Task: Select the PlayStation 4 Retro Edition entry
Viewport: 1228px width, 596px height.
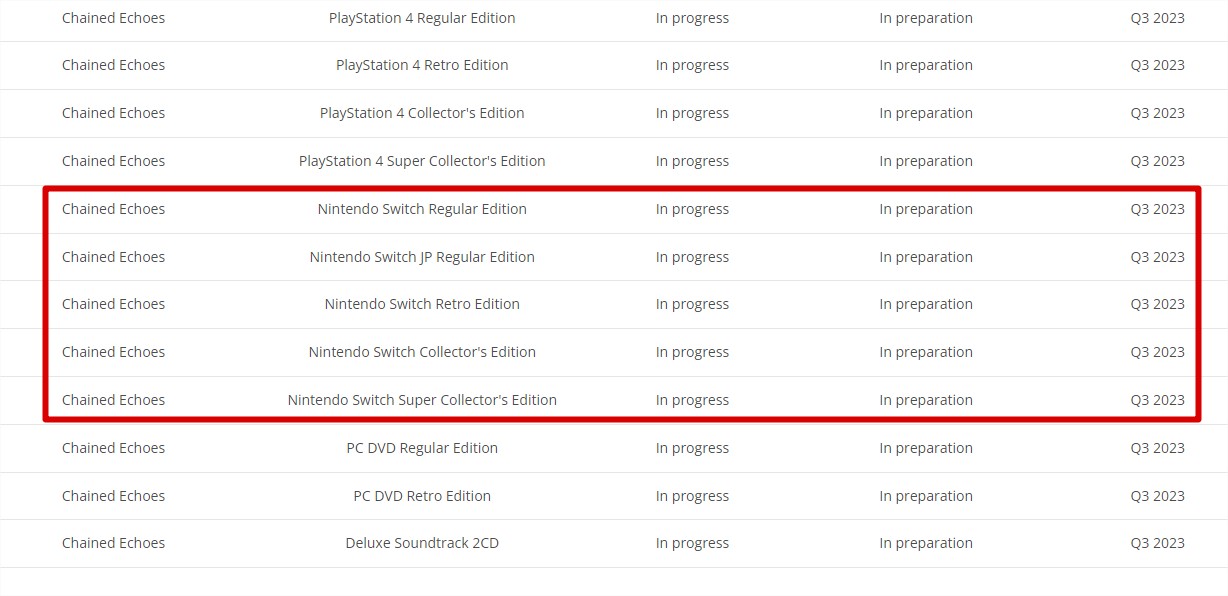Action: (x=422, y=65)
